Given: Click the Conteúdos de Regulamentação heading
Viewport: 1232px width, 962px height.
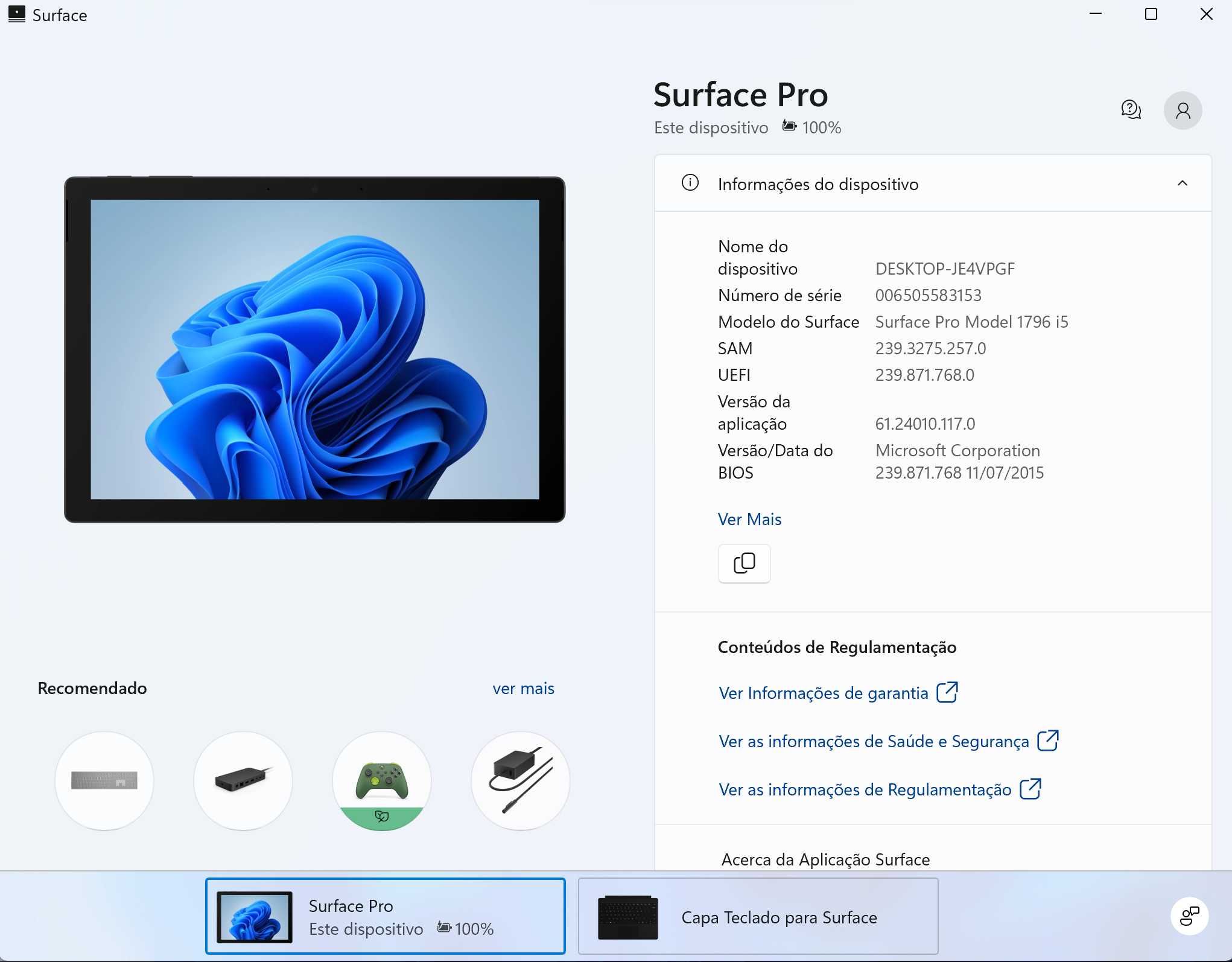Looking at the screenshot, I should click(x=837, y=647).
